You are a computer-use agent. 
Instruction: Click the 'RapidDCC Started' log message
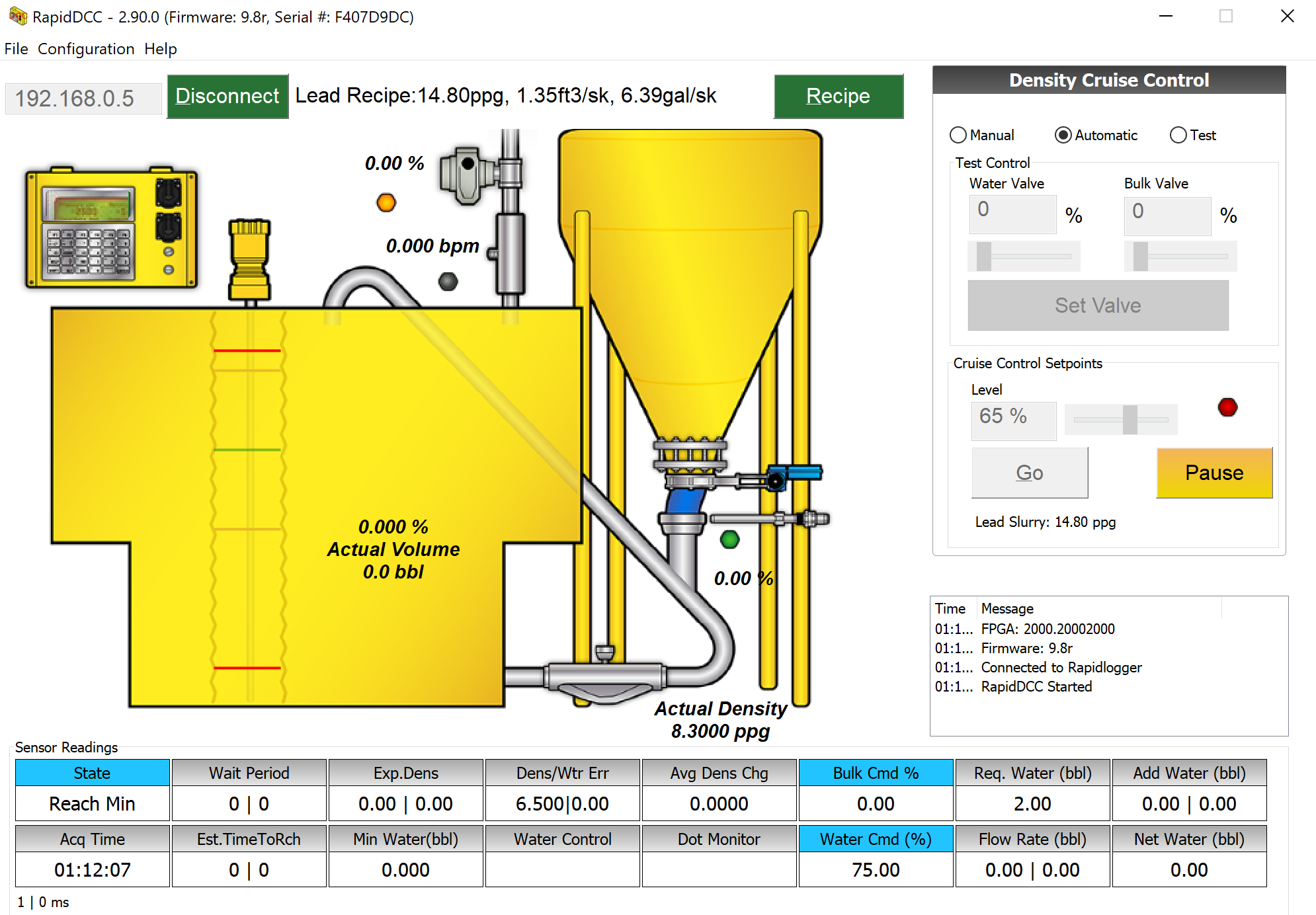tap(1036, 687)
